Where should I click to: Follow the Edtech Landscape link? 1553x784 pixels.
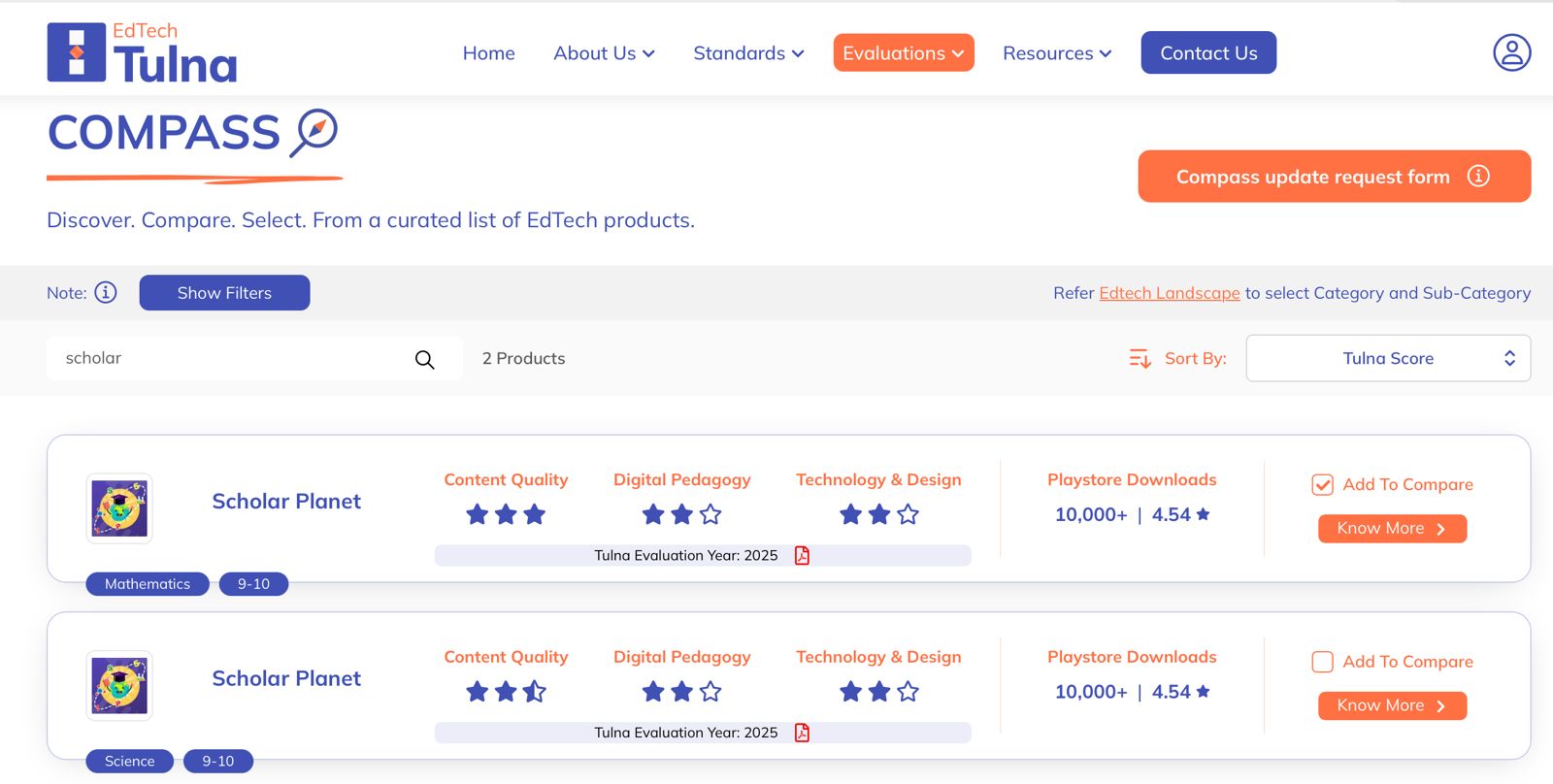click(x=1169, y=293)
